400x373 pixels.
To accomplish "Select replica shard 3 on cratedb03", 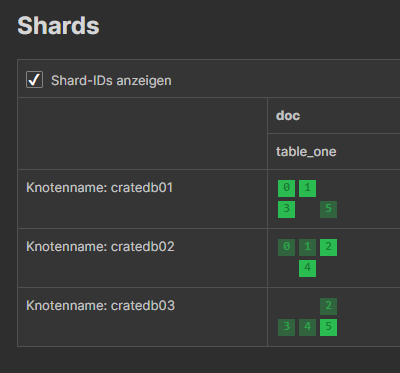I will pyautogui.click(x=286, y=327).
